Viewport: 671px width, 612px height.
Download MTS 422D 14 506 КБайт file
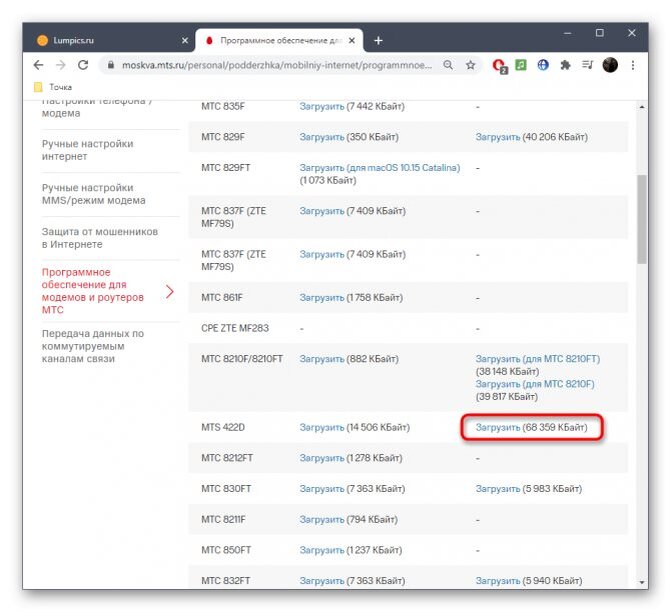click(x=322, y=427)
